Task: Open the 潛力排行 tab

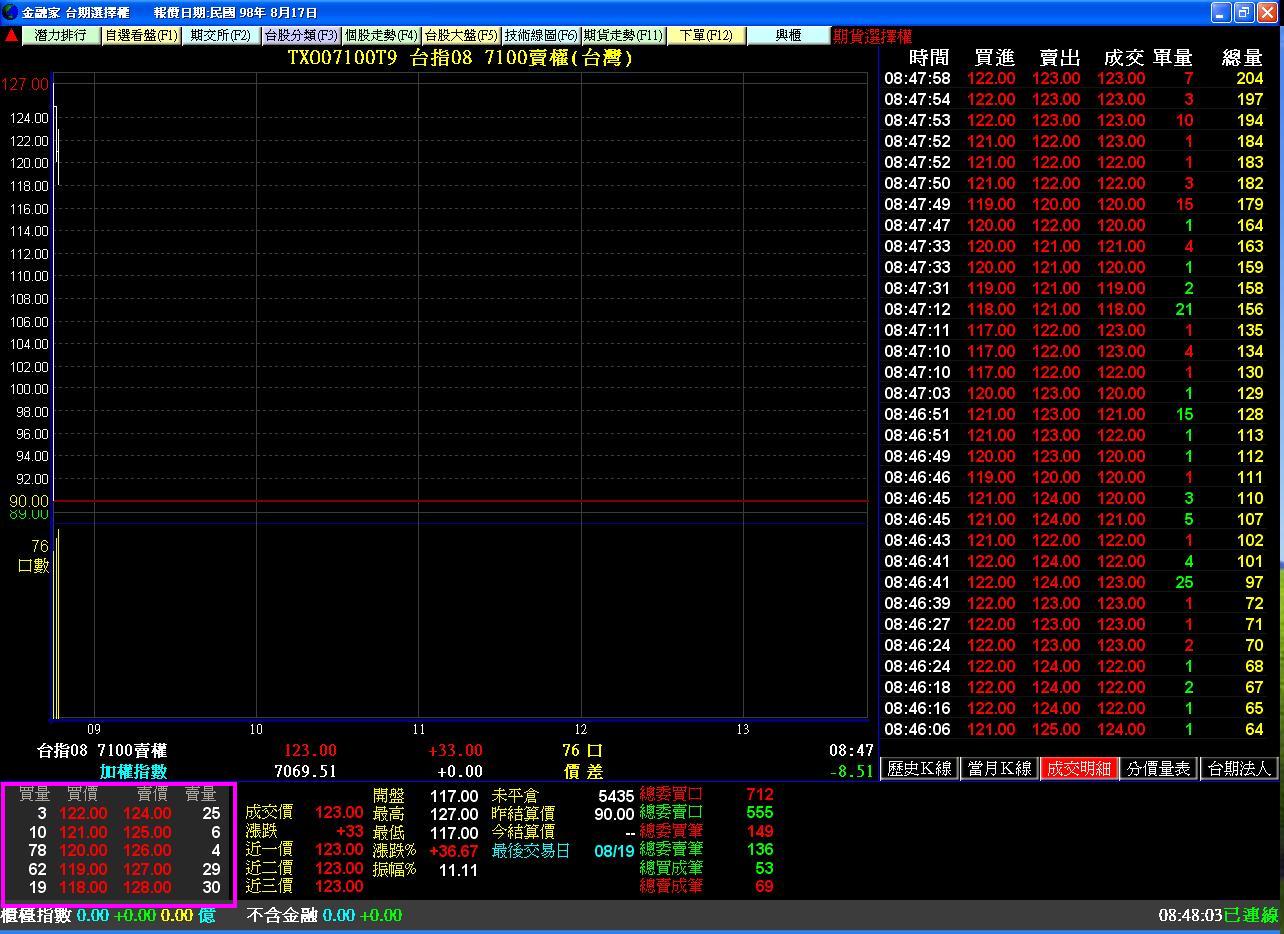Action: [61, 35]
